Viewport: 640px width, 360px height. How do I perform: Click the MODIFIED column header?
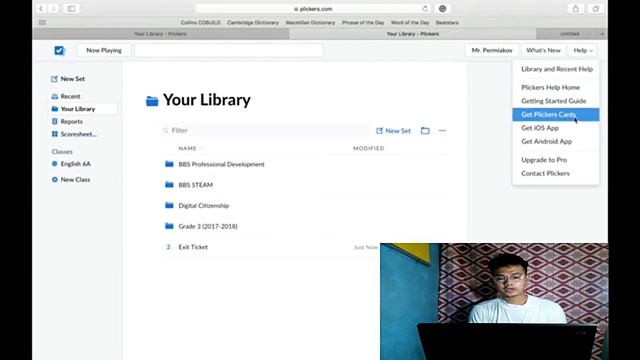[369, 148]
